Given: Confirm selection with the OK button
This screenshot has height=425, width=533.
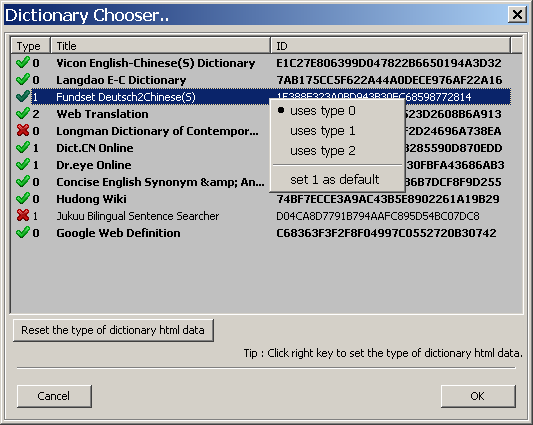Looking at the screenshot, I should [x=478, y=396].
